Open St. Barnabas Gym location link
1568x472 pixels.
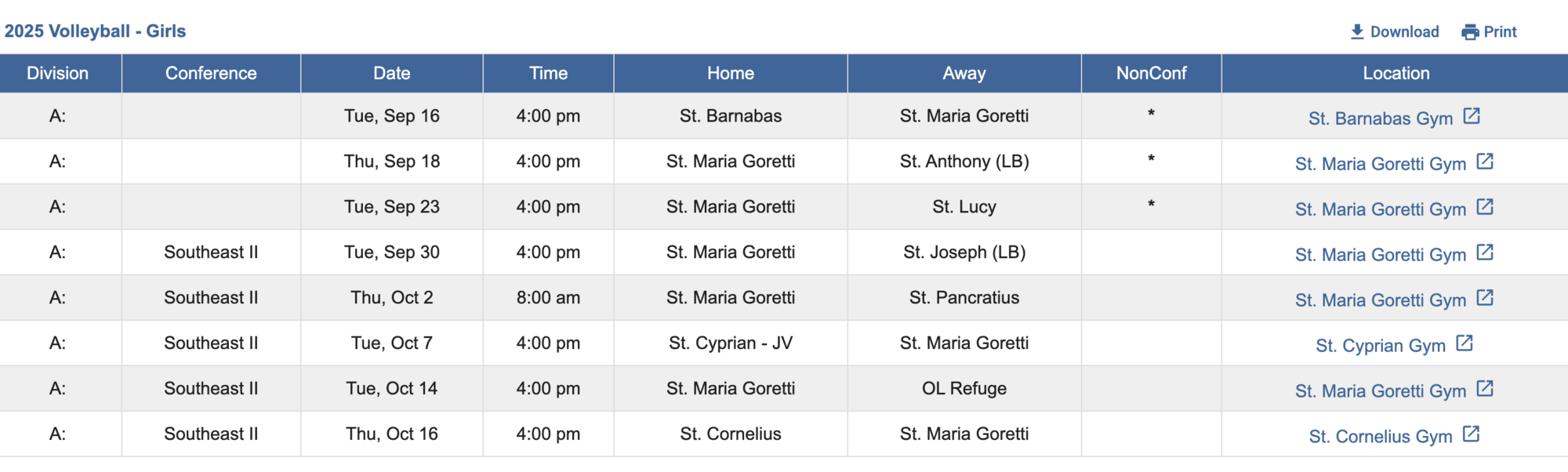[1381, 118]
